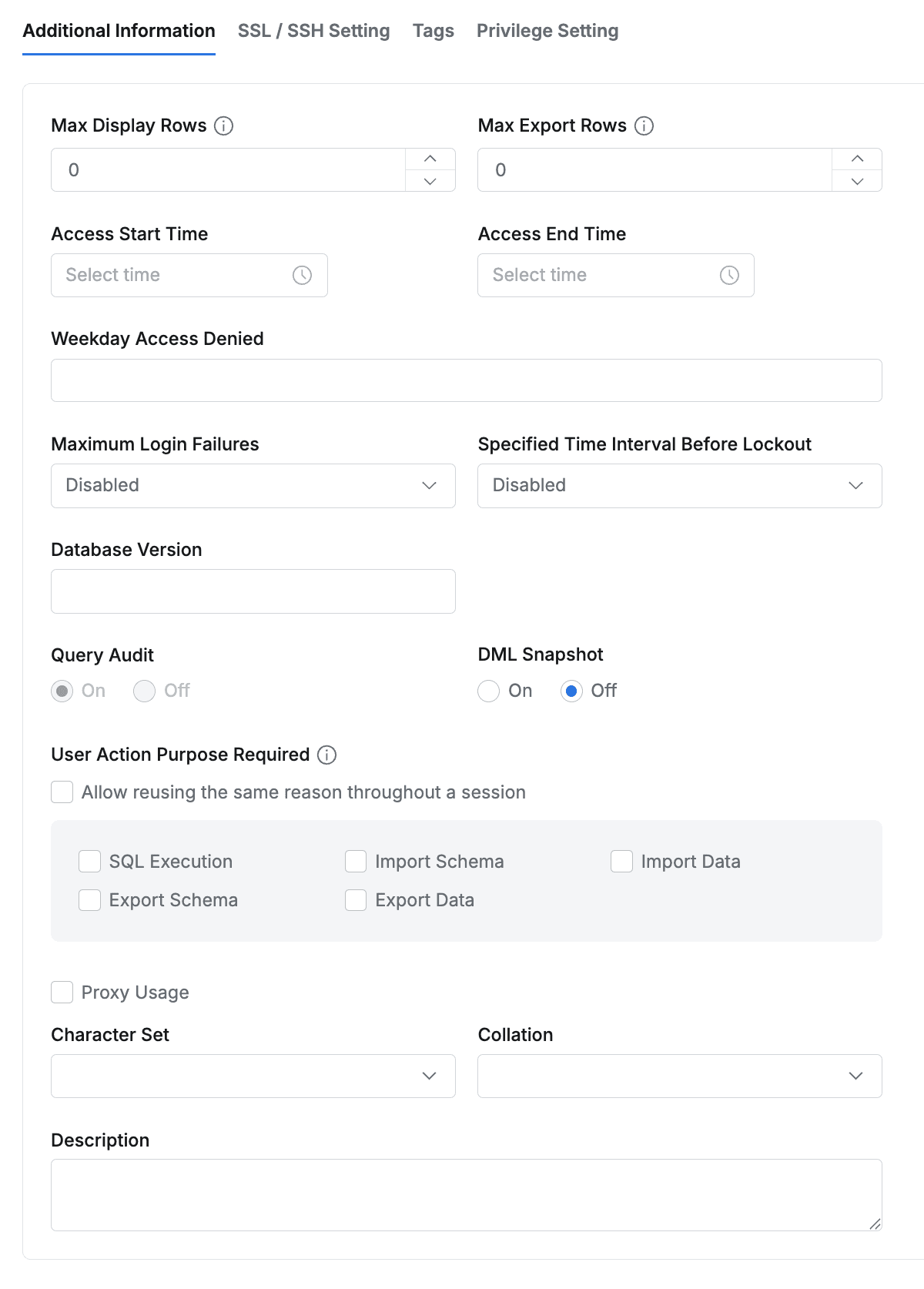The height and width of the screenshot is (1289, 924).
Task: Turn on DML Snapshot
Action: 488,691
